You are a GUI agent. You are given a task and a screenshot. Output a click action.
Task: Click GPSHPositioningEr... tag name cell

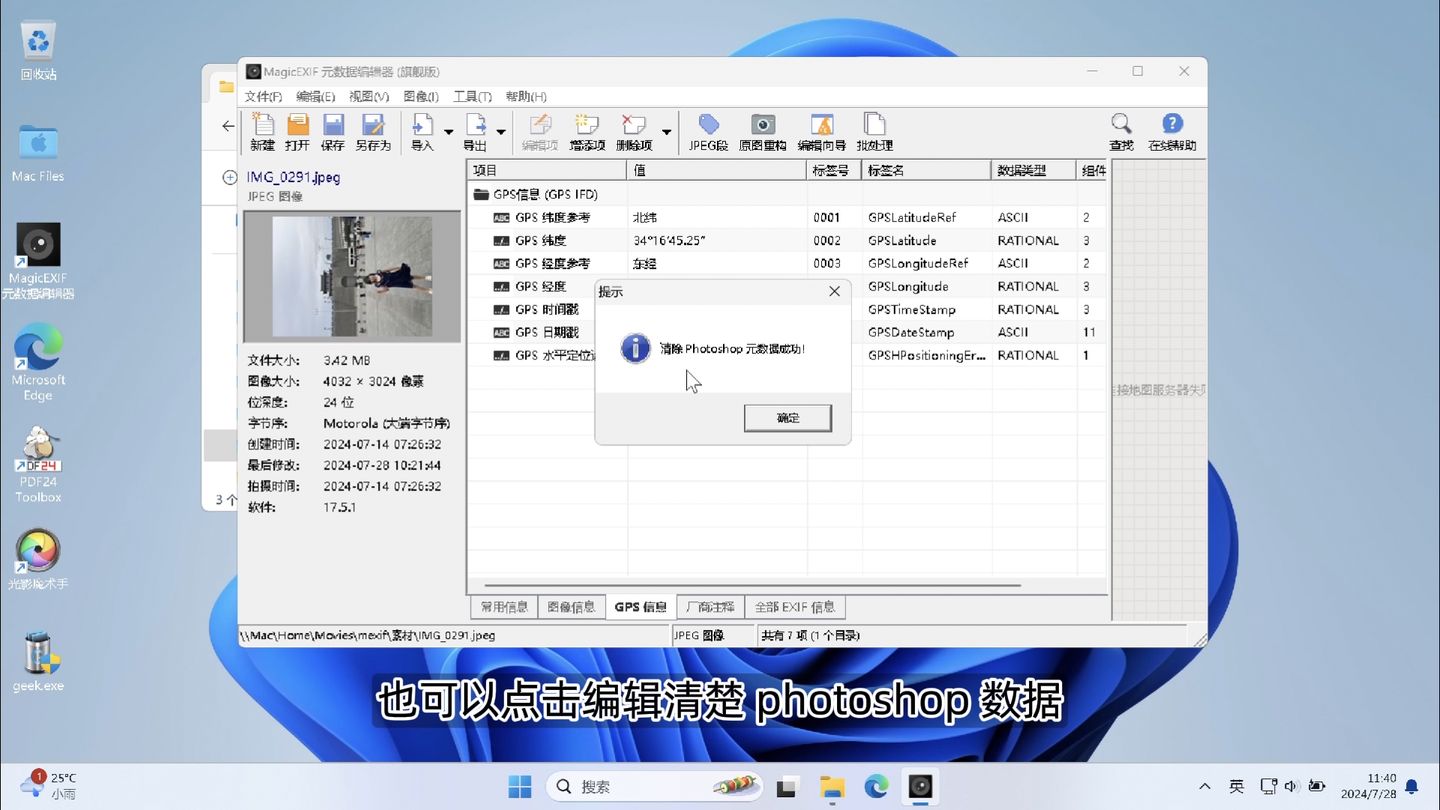(x=927, y=355)
